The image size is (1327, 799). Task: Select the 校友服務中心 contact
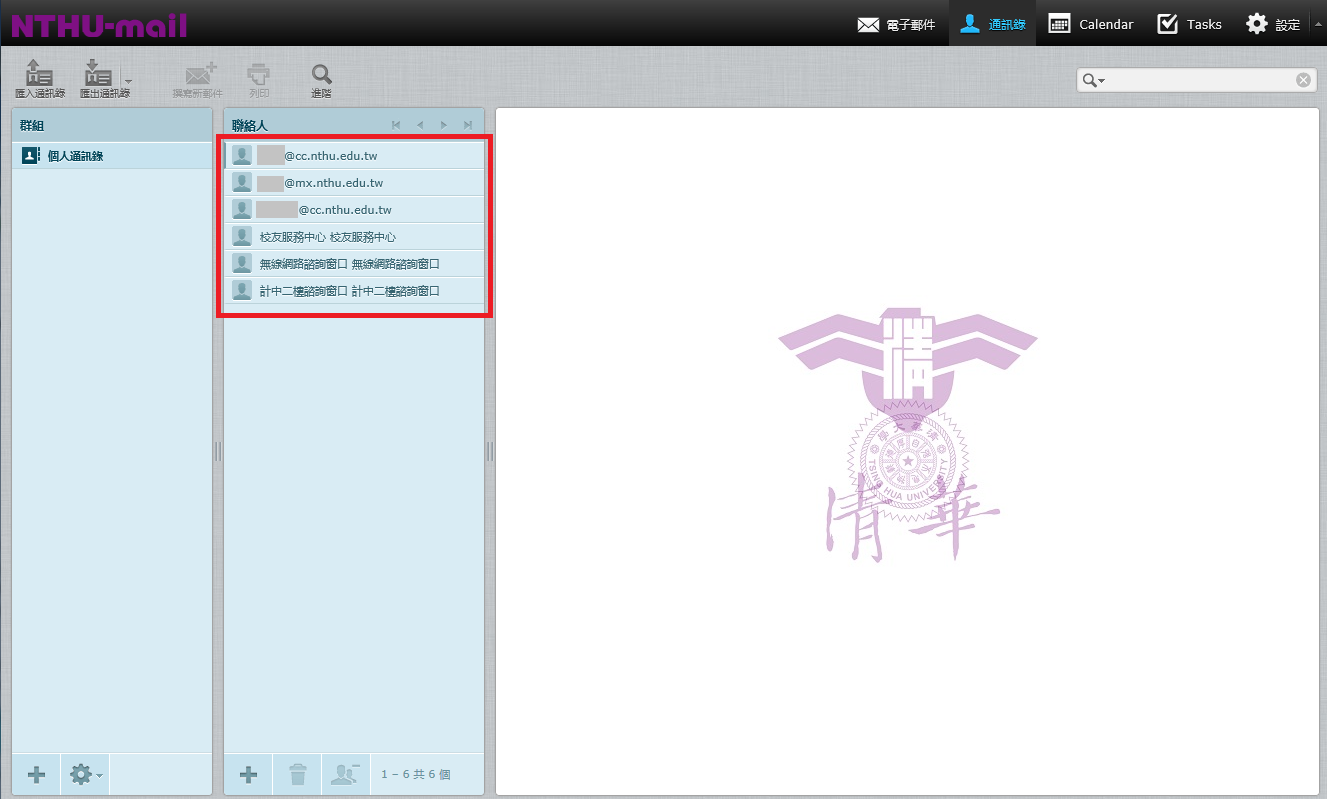[x=327, y=237]
